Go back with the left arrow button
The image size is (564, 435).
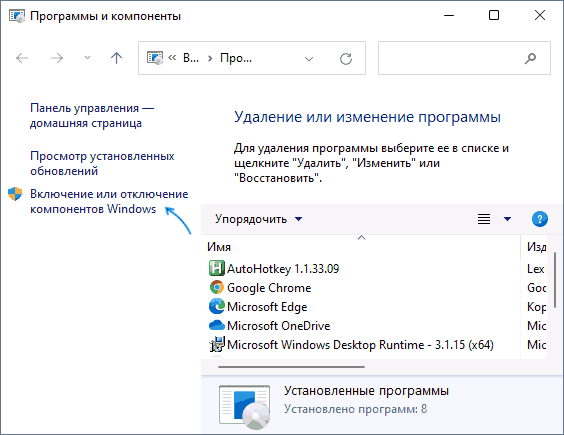pyautogui.click(x=22, y=58)
